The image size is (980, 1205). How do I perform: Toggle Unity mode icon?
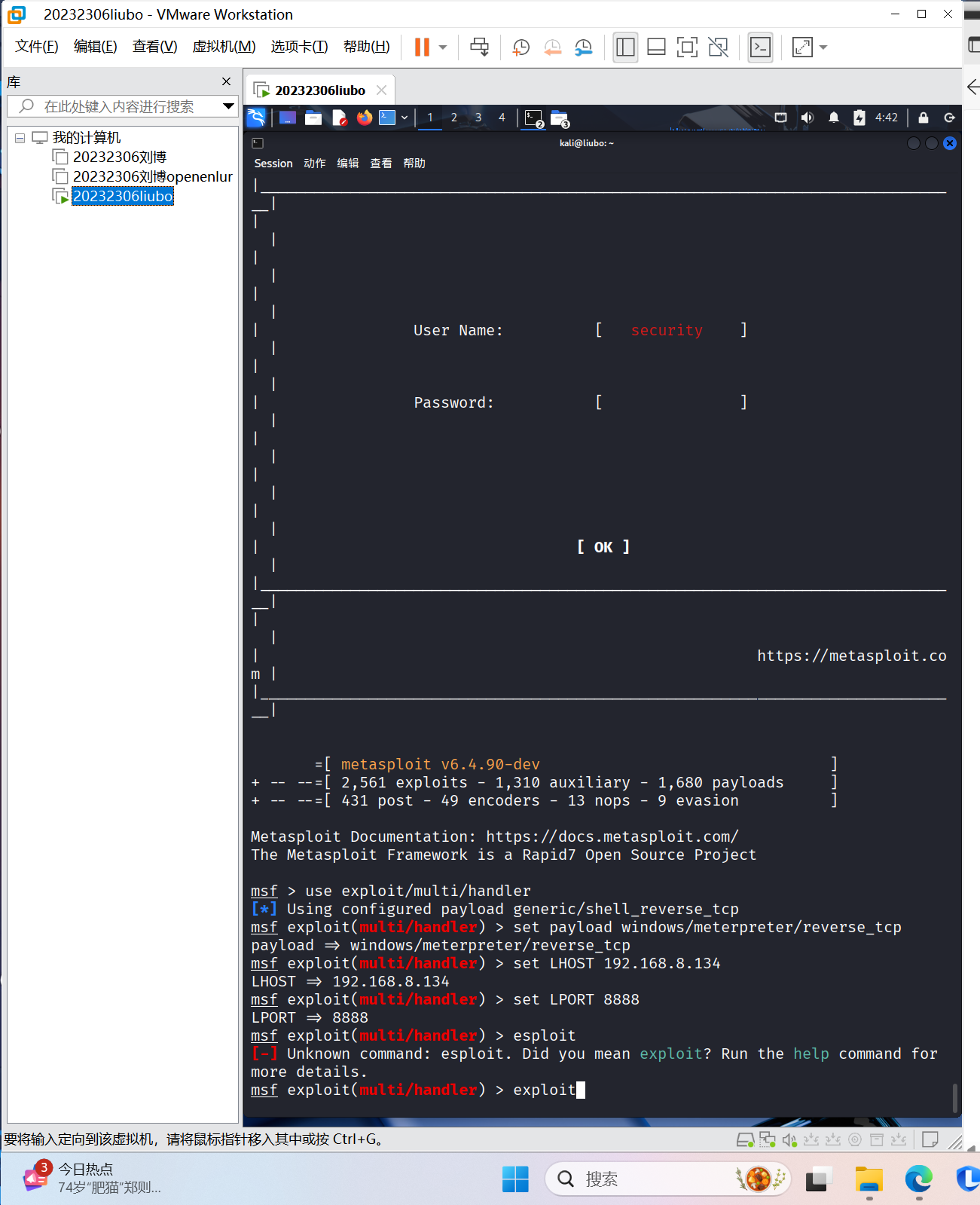pos(719,47)
